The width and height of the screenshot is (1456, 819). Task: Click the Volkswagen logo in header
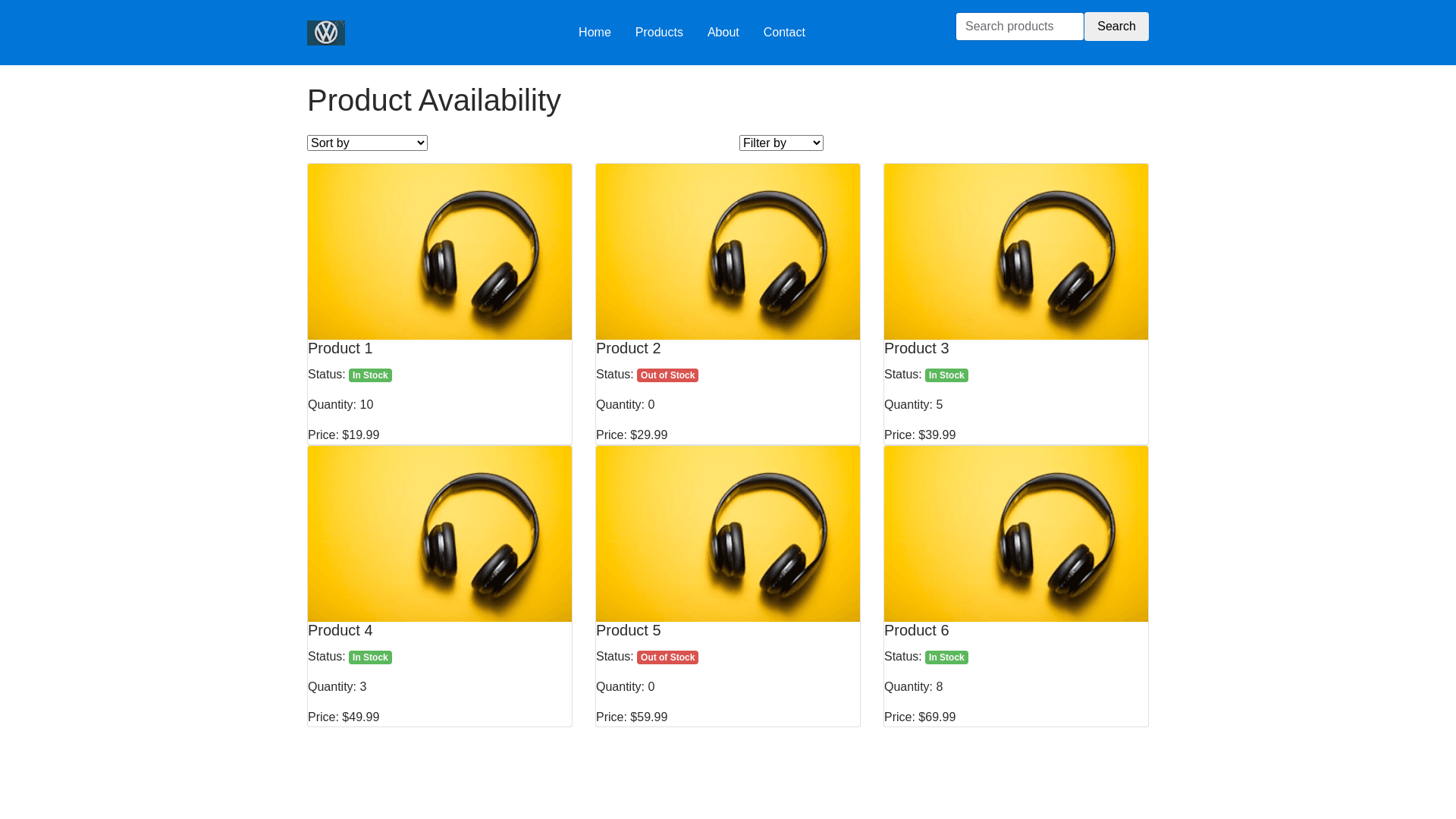[x=326, y=33]
